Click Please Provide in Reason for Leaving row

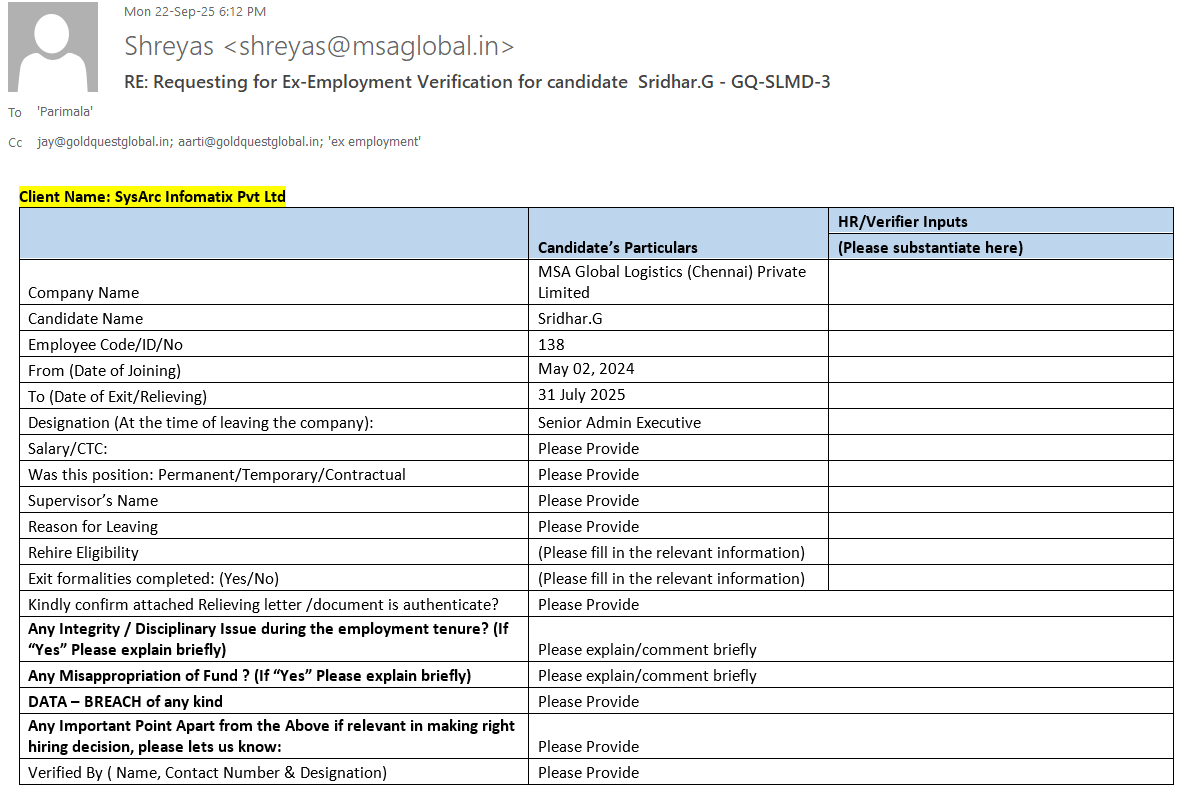tap(588, 526)
